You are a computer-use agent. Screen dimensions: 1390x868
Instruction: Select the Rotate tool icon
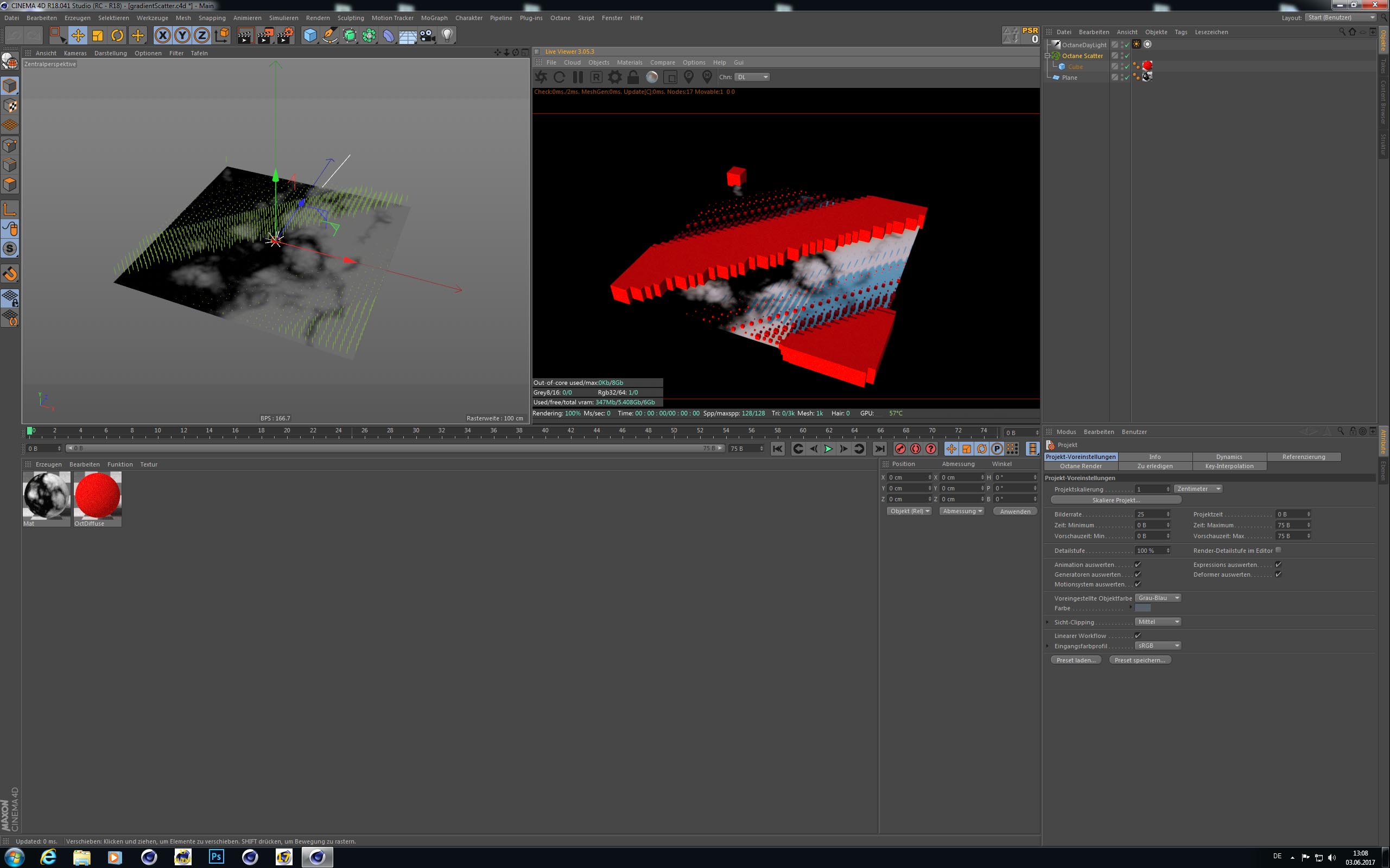[x=117, y=36]
